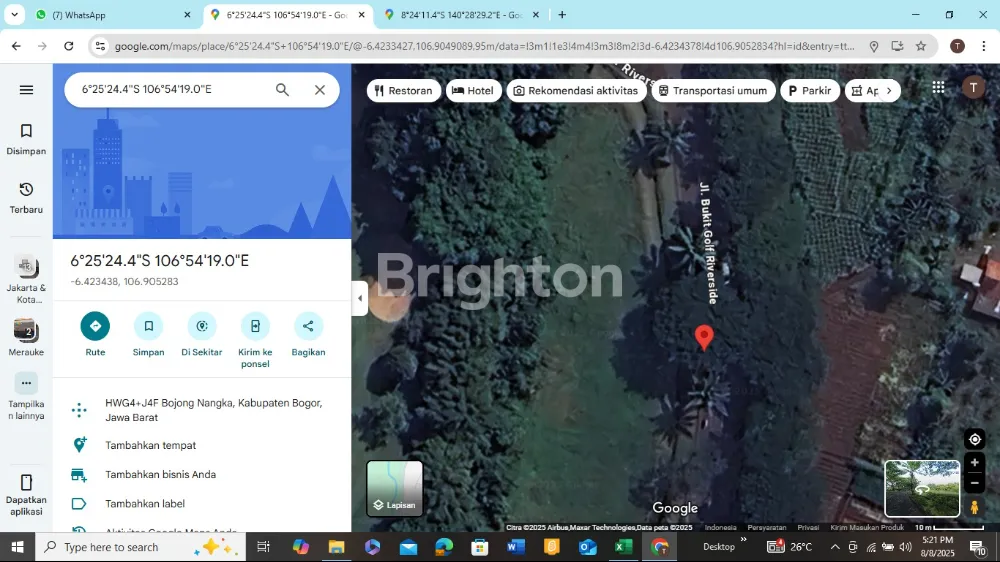Screen dimensions: 1000x562
Task: Click the Bagikan share icon
Action: click(x=308, y=326)
